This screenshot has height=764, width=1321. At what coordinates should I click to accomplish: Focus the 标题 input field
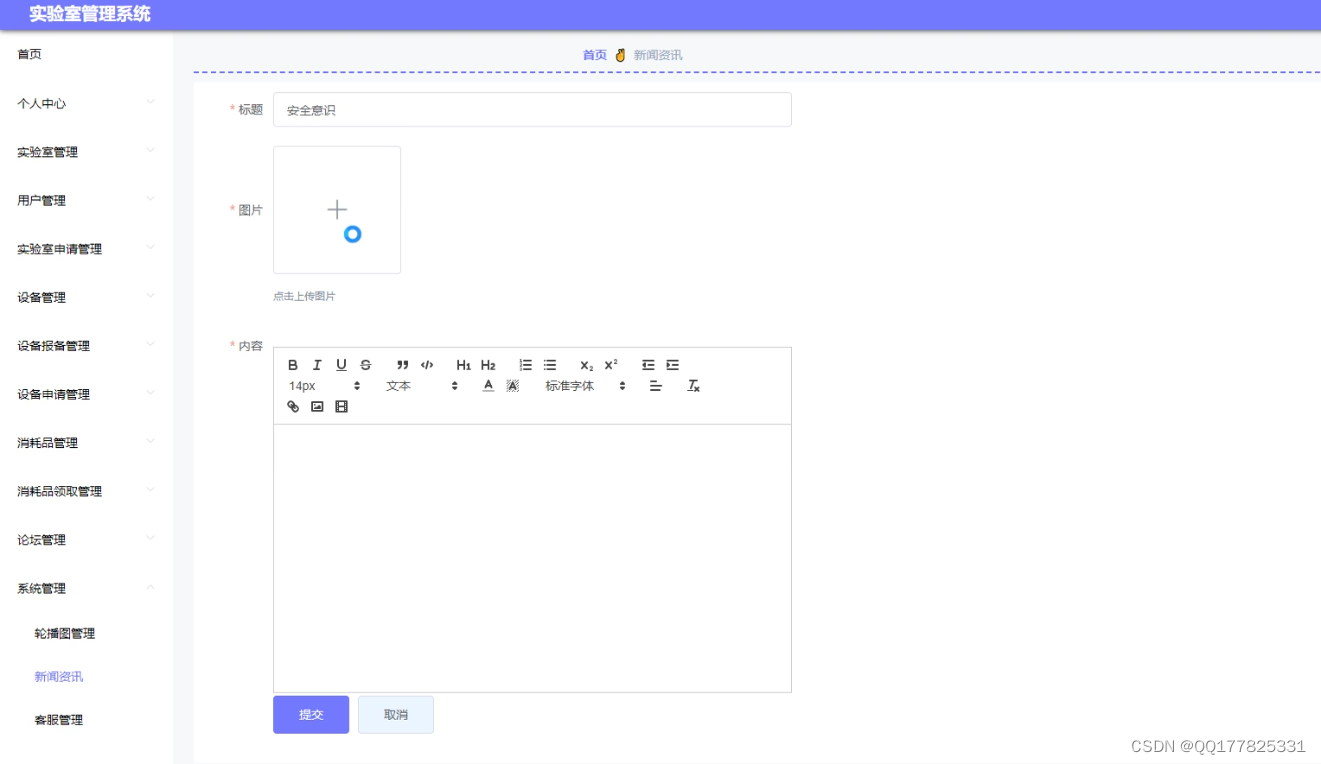click(x=532, y=110)
